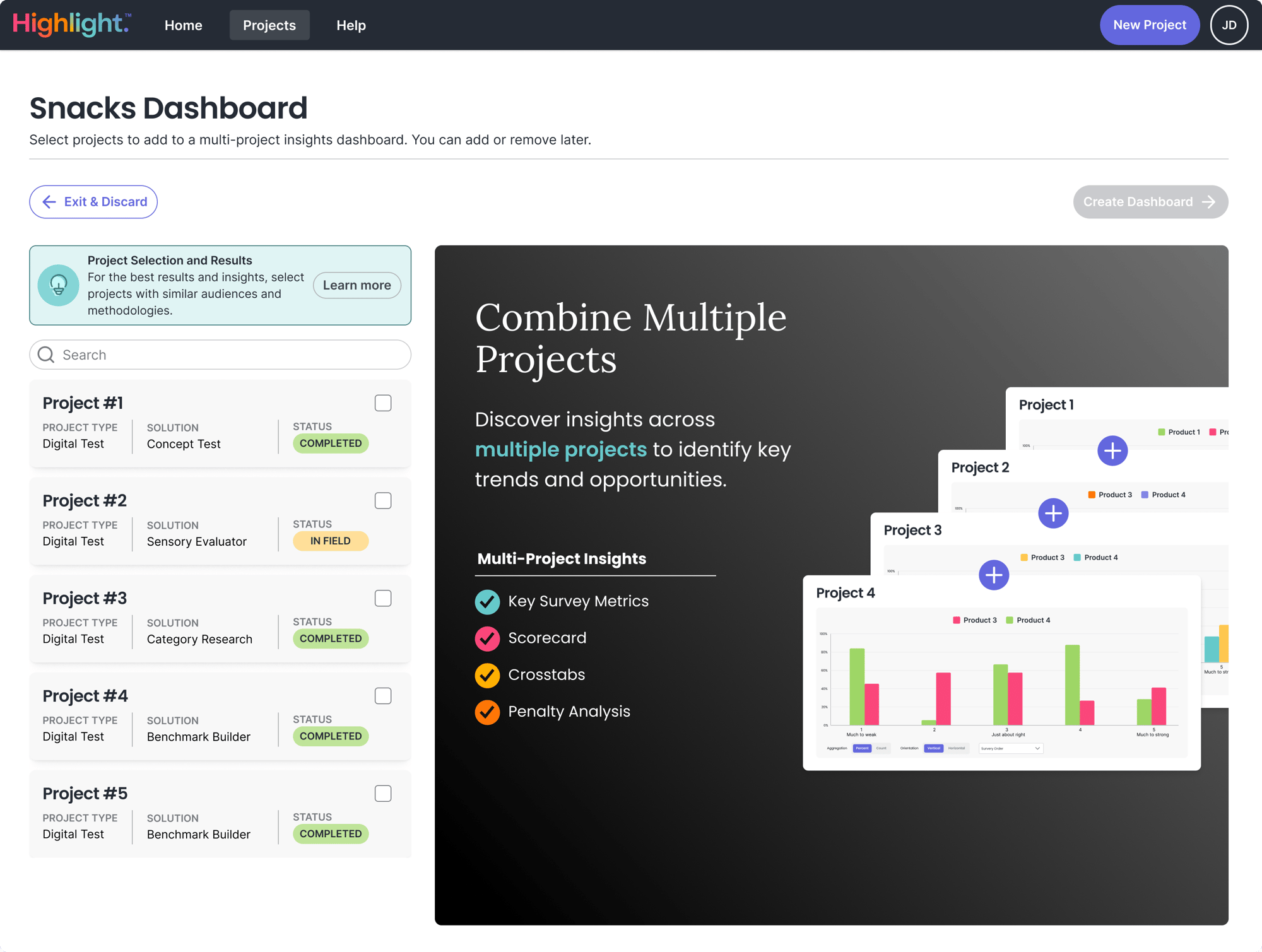Click the plus icon on Project 2 preview

[x=1053, y=513]
